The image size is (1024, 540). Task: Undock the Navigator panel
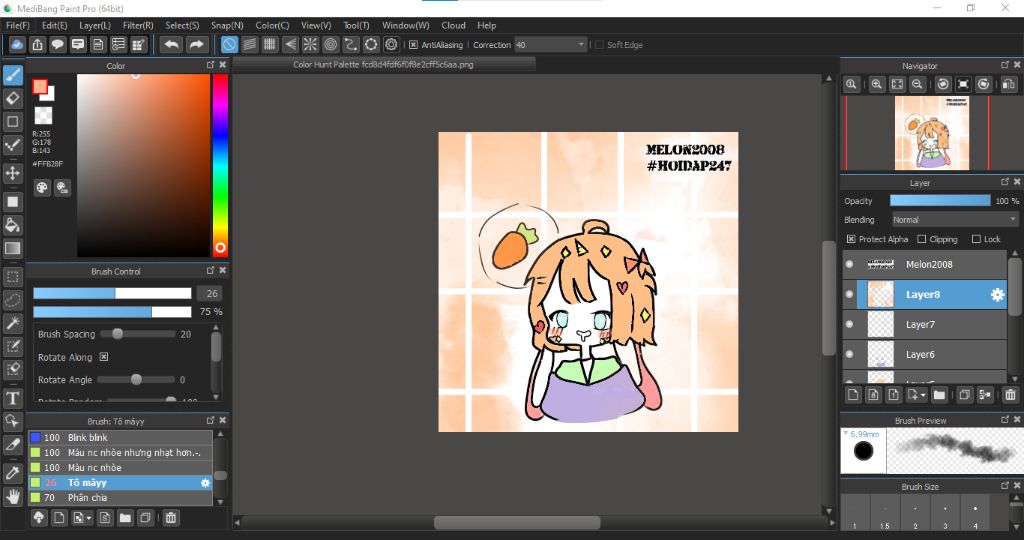(x=1005, y=65)
